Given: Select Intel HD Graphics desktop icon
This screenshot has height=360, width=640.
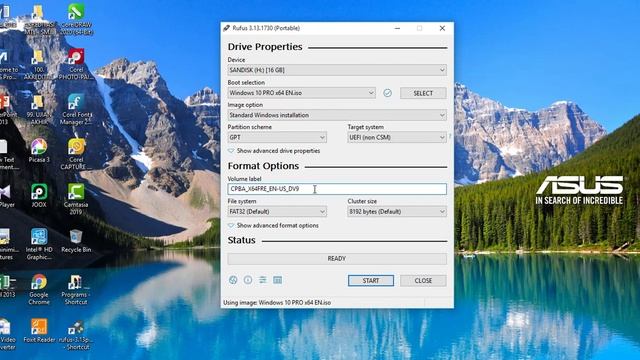Looking at the screenshot, I should coord(39,244).
